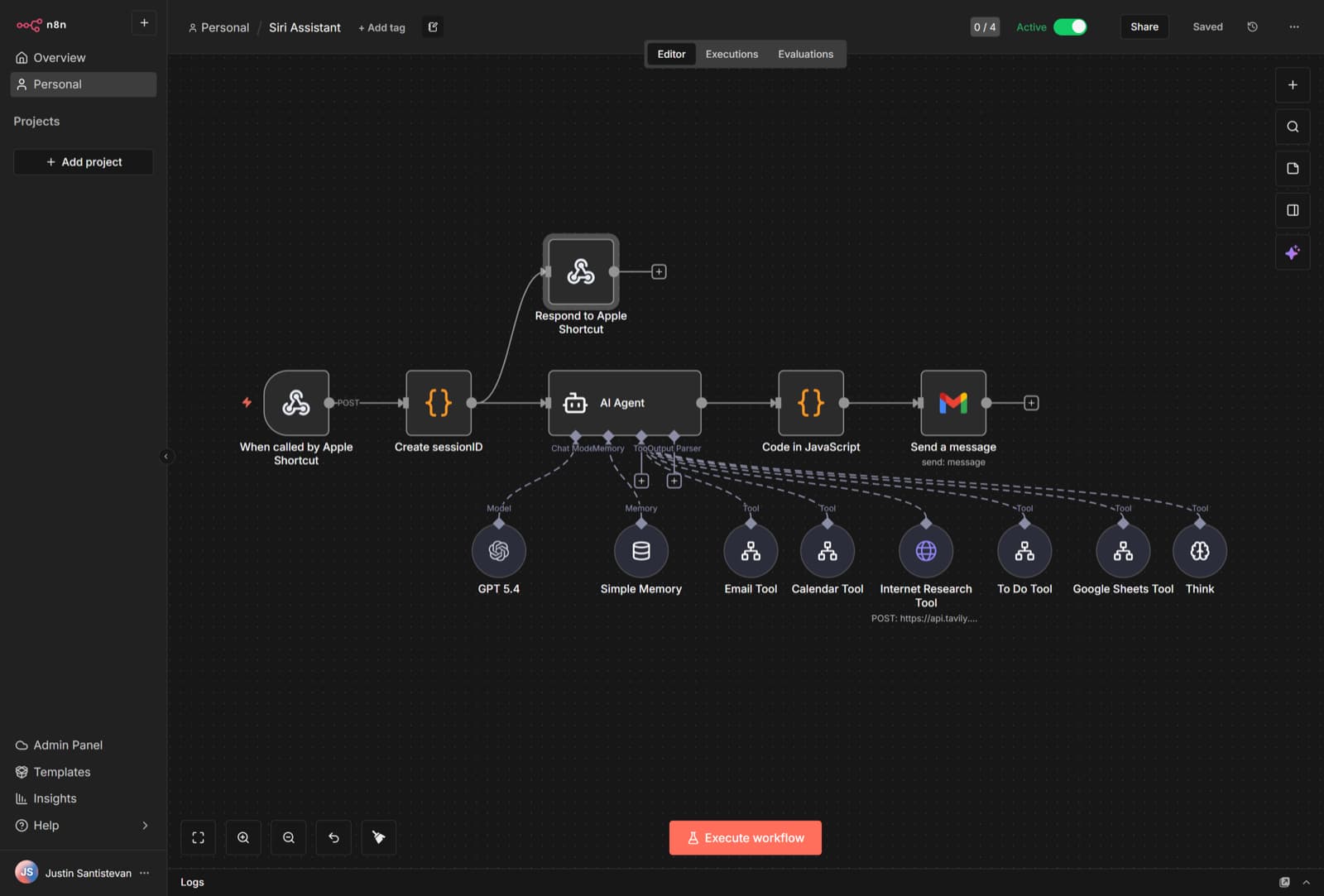Add a node with the canvas plus button

pyautogui.click(x=1293, y=85)
